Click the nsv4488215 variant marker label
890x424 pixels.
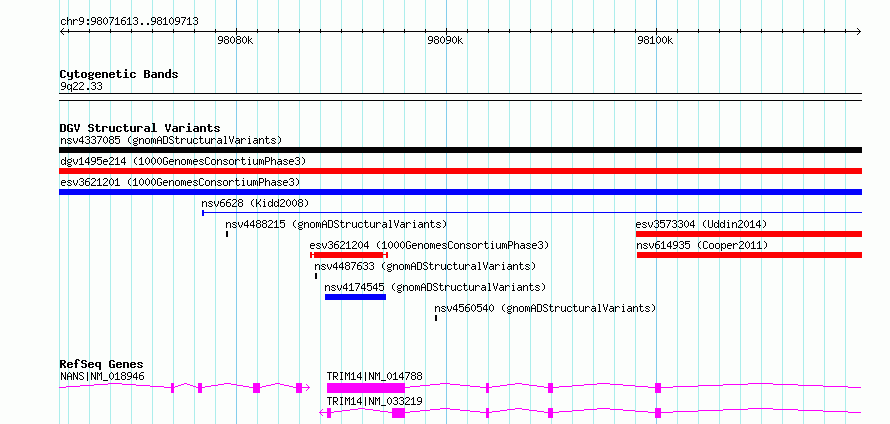point(336,224)
